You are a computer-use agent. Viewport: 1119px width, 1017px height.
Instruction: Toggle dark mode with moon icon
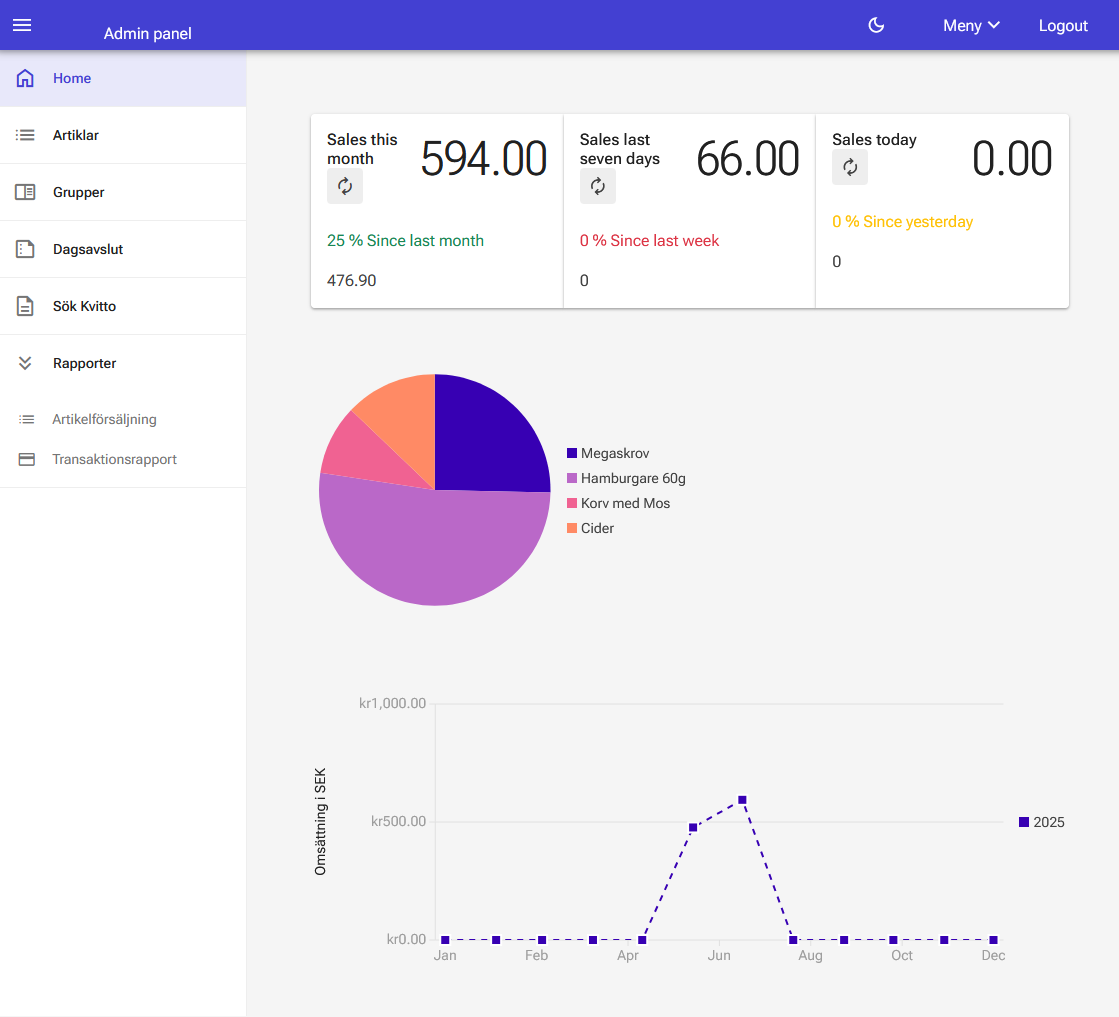click(x=876, y=25)
